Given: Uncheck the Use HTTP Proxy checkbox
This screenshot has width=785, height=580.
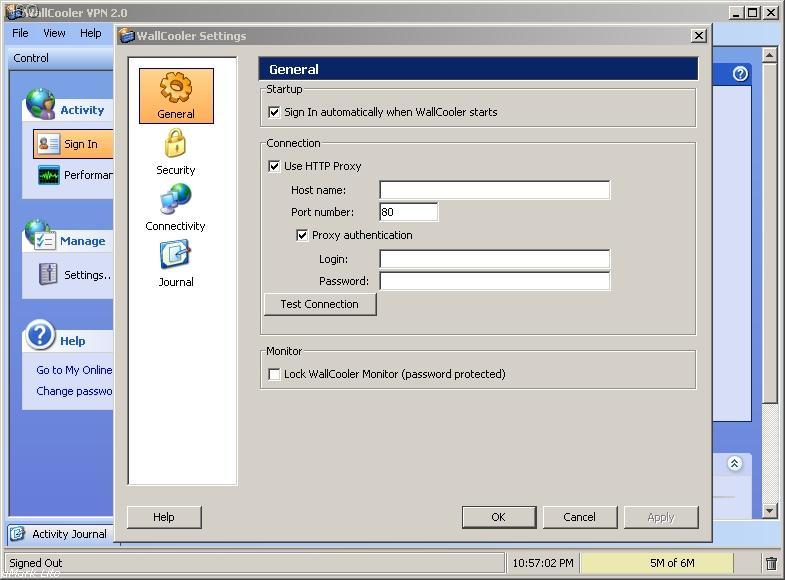Looking at the screenshot, I should (x=274, y=166).
